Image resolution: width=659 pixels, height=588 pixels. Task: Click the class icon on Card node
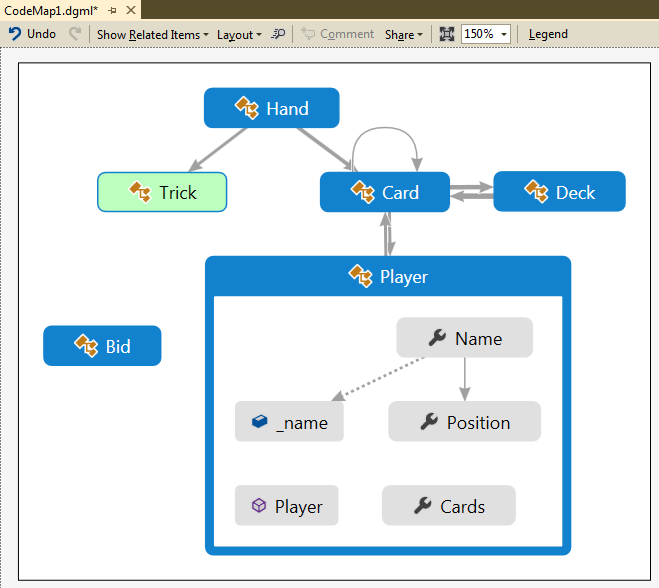363,192
